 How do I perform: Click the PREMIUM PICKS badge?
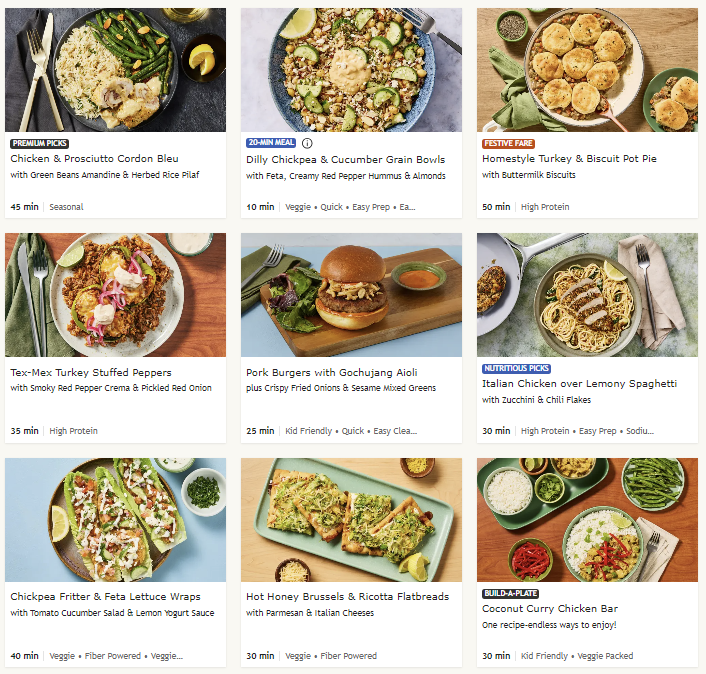pyautogui.click(x=40, y=143)
